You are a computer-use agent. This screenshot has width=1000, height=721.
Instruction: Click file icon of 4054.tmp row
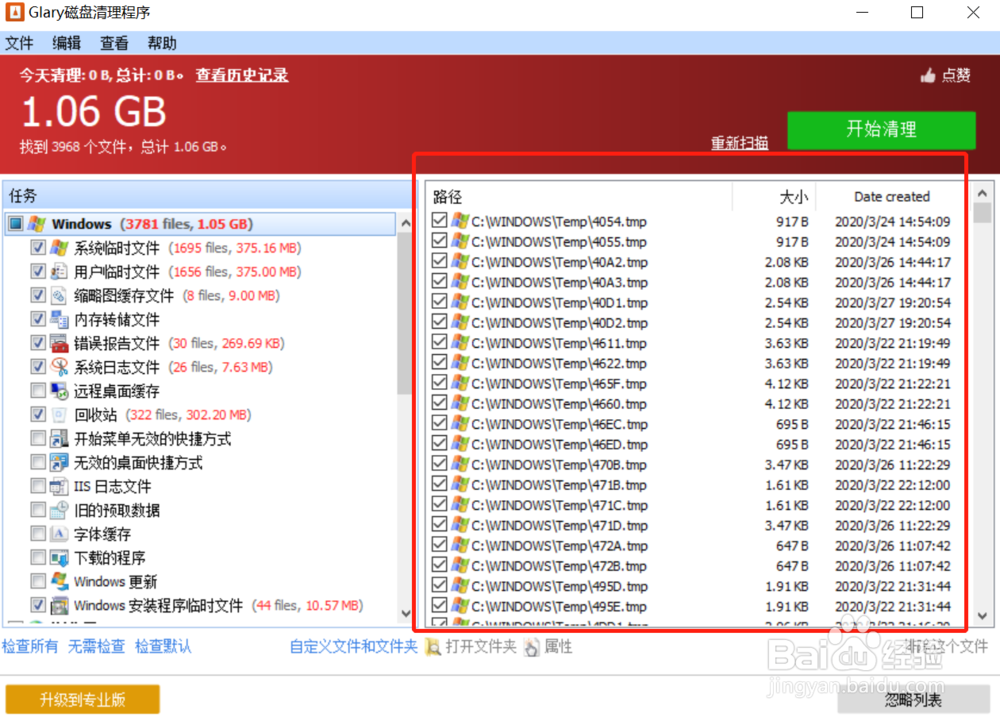tap(460, 221)
